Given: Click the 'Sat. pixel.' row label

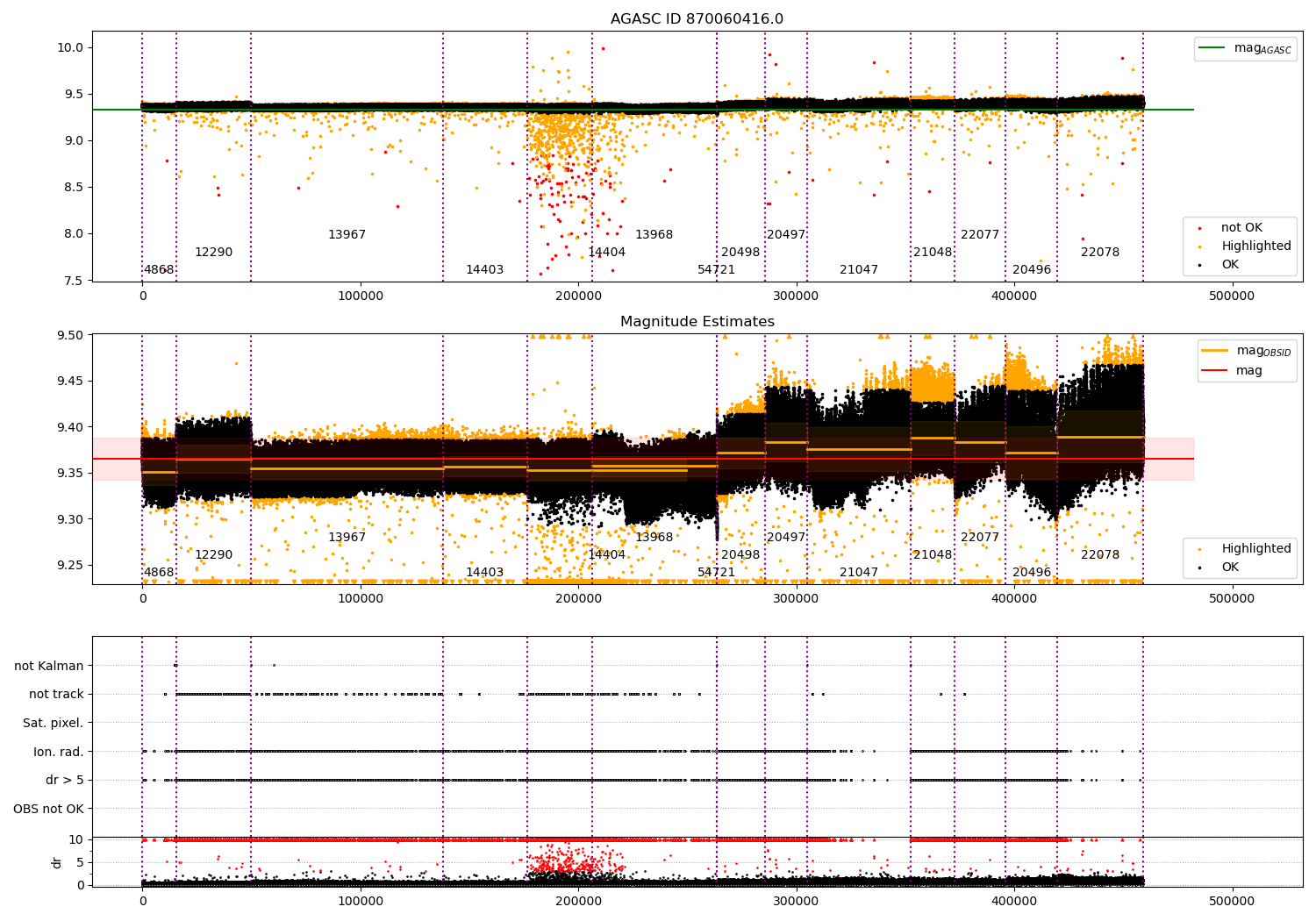Looking at the screenshot, I should [54, 724].
